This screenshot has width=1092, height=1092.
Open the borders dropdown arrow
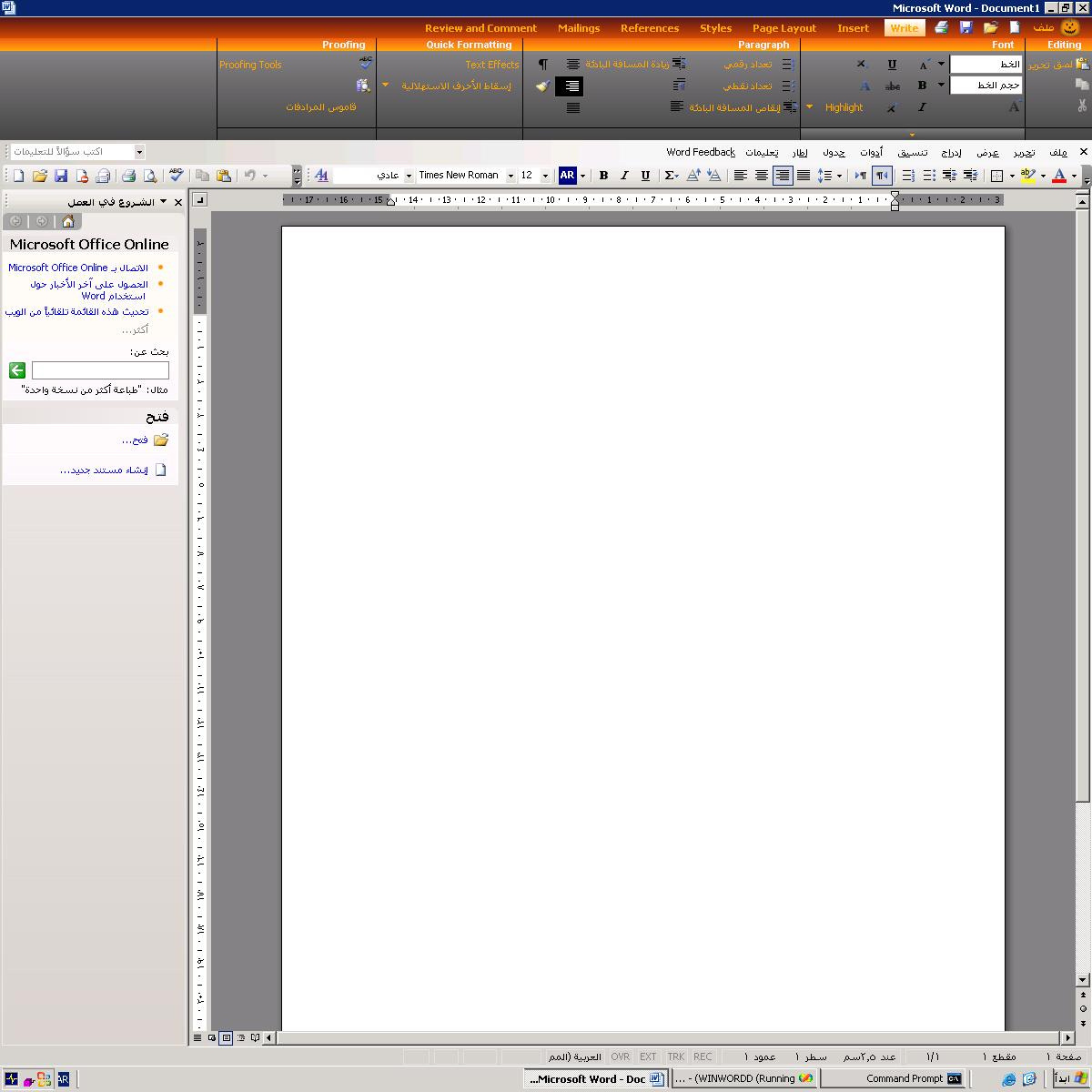pos(1012,176)
